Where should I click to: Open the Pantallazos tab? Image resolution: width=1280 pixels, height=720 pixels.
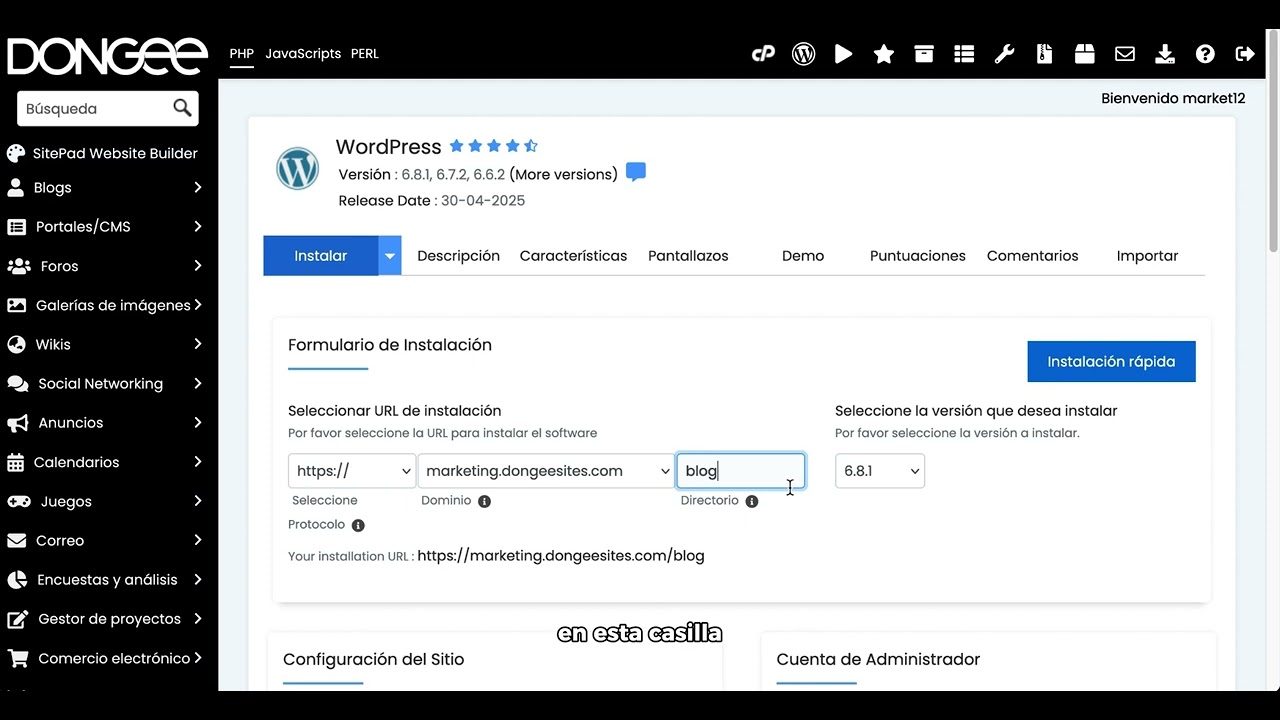coord(688,256)
